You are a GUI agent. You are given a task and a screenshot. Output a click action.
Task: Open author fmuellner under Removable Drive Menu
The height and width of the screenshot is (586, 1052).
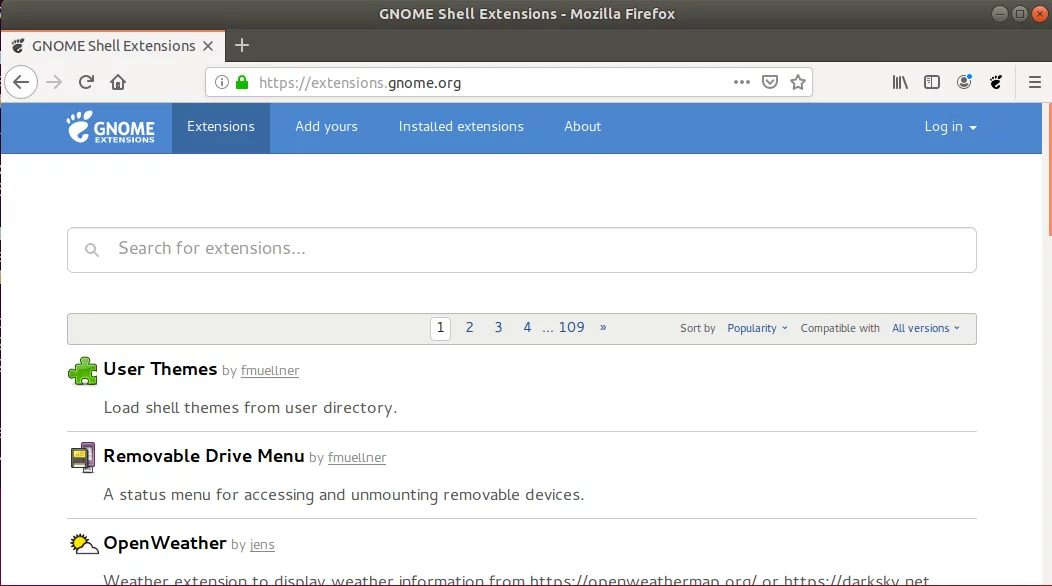(357, 458)
